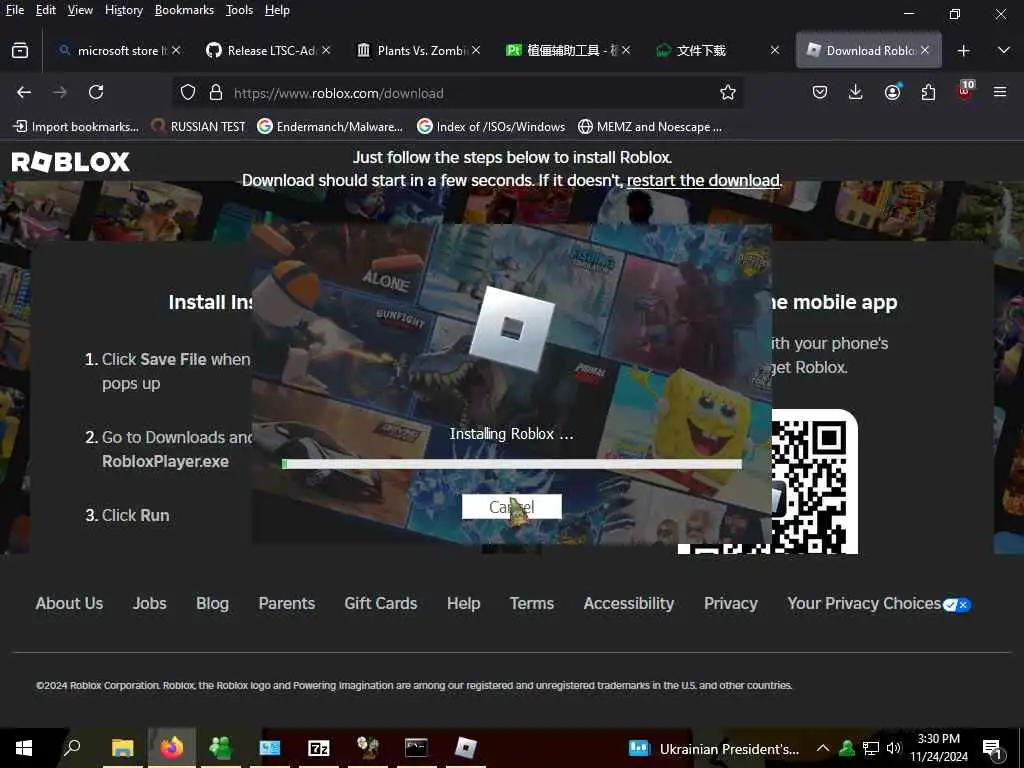Click Import bookmarks in bookmarks bar
1024x768 pixels.
[x=76, y=127]
